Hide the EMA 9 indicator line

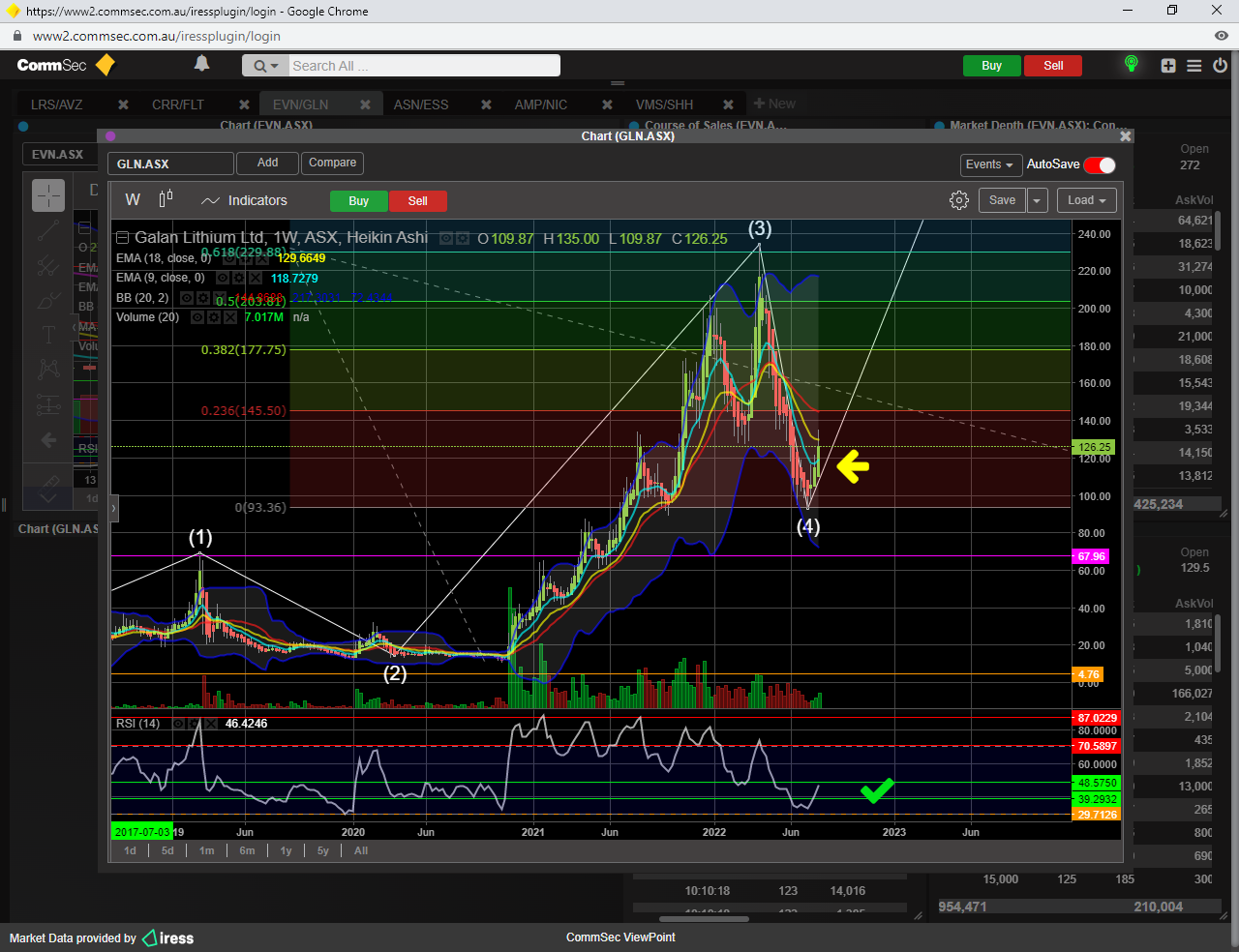point(222,278)
